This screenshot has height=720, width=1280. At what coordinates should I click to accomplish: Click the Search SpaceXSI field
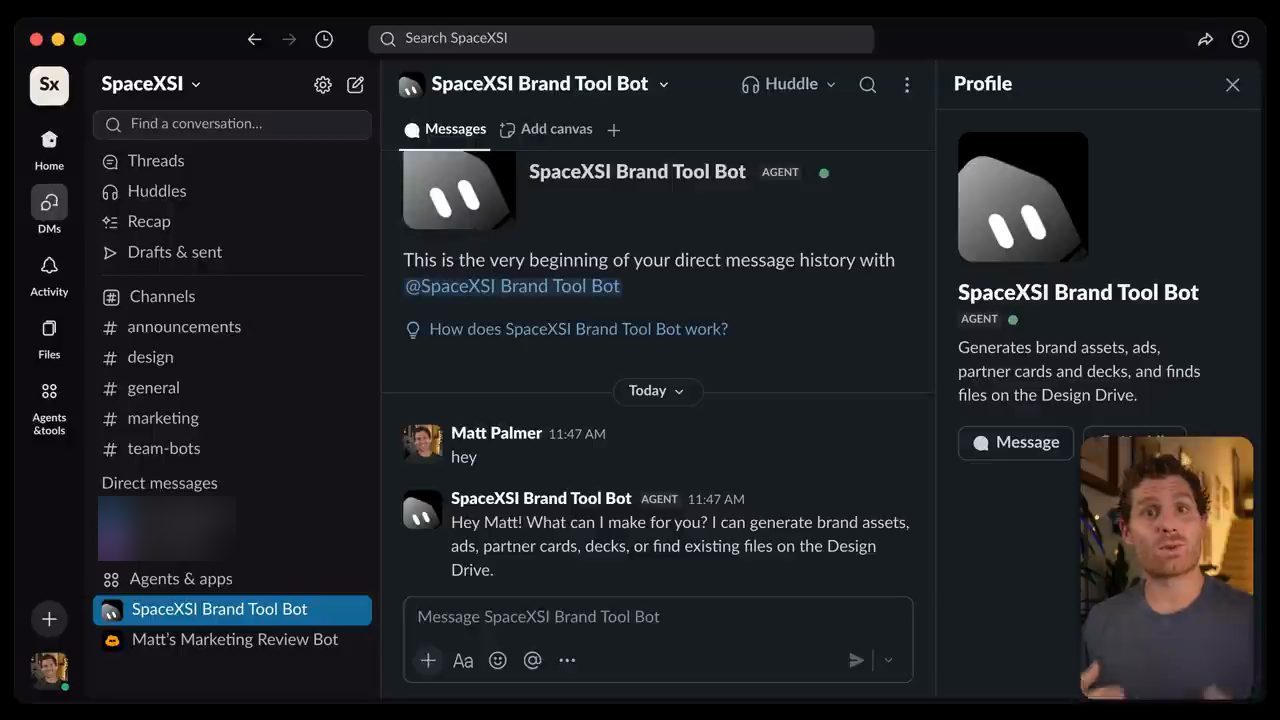(621, 39)
